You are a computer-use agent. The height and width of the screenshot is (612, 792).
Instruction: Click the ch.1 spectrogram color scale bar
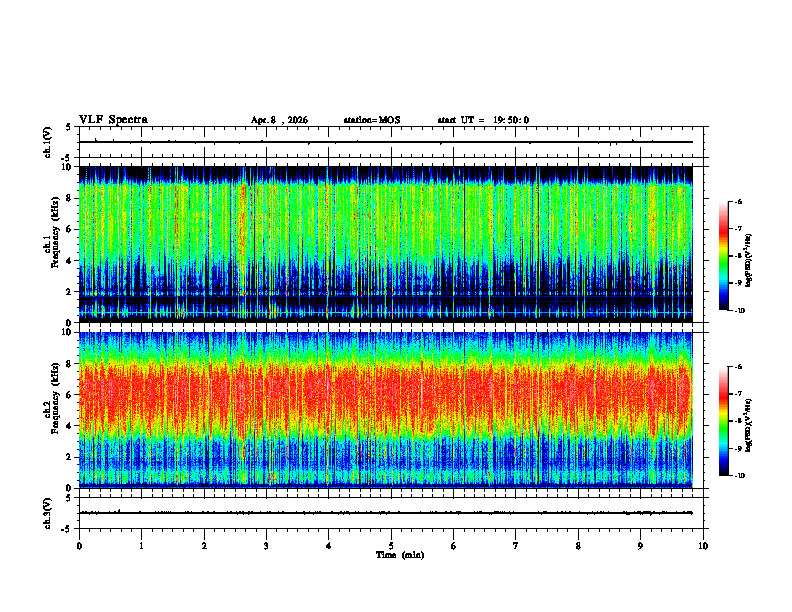pos(723,256)
